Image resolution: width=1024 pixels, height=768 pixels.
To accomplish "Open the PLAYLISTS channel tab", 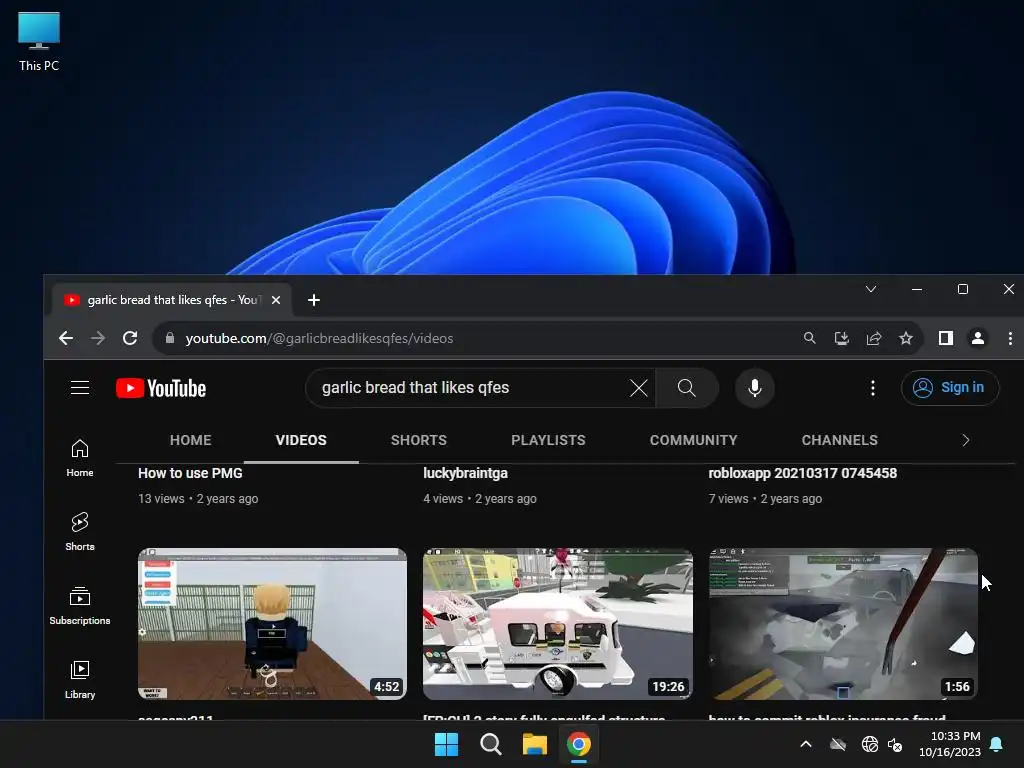I will click(548, 440).
